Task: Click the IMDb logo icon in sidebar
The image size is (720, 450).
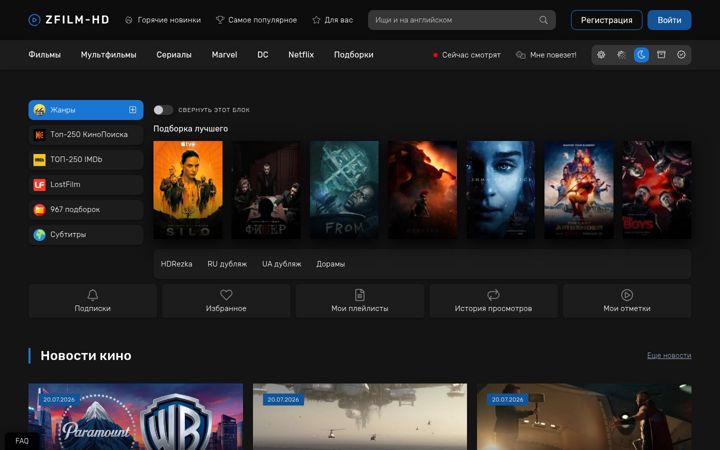Action: tap(39, 159)
